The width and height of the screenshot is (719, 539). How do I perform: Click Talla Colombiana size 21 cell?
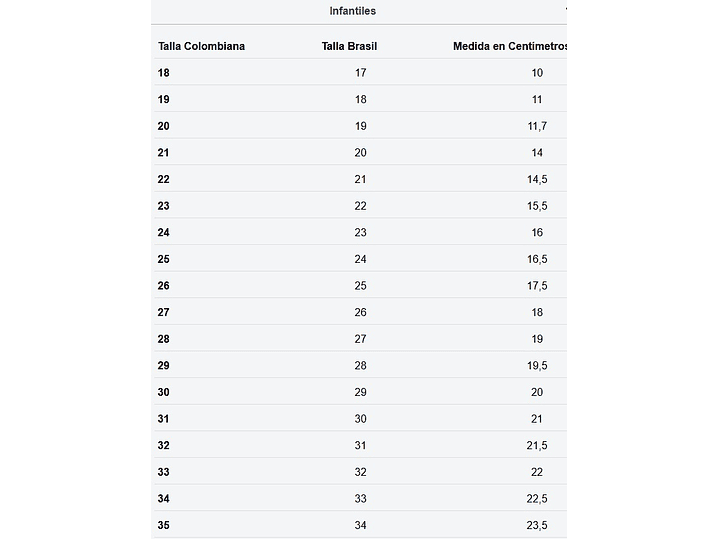(164, 153)
